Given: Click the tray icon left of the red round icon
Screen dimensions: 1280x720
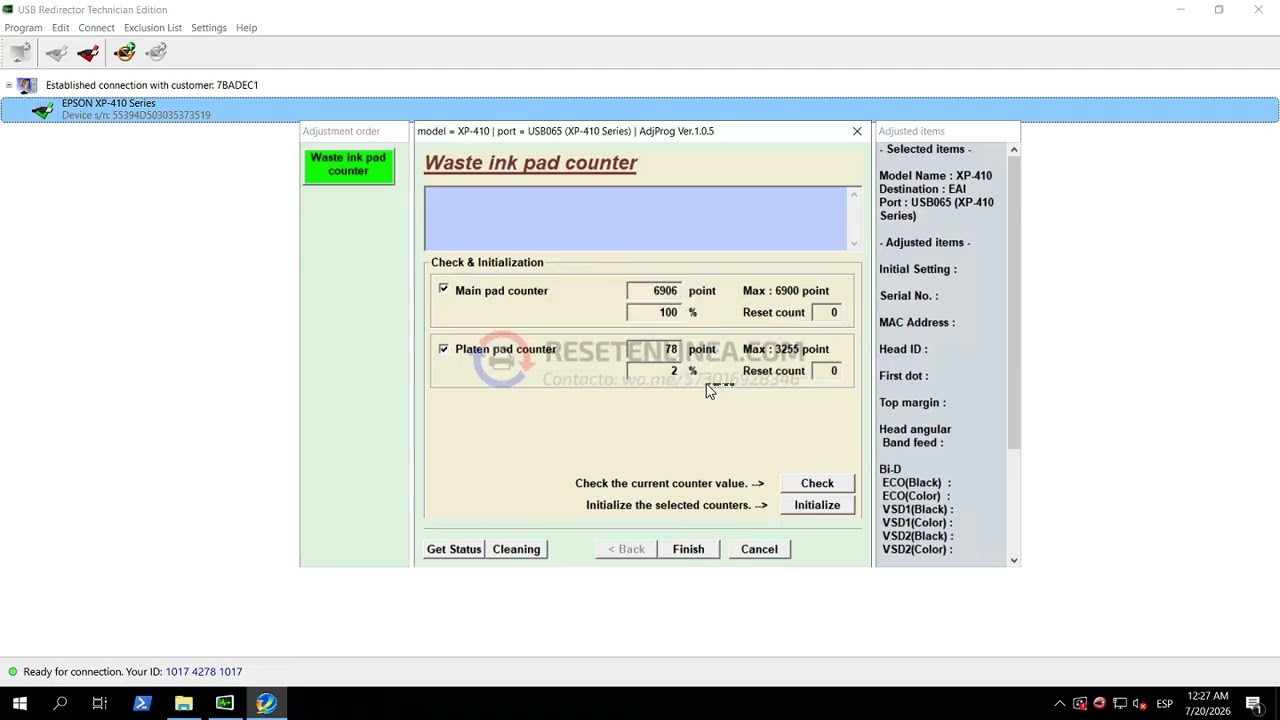Looking at the screenshot, I should pyautogui.click(x=1080, y=704).
